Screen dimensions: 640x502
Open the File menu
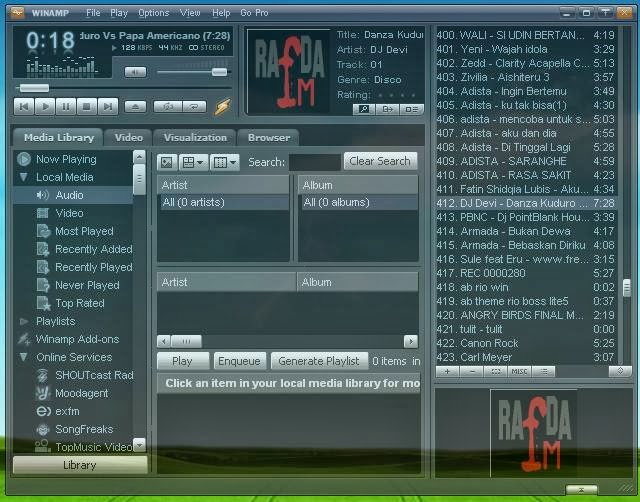(x=93, y=13)
